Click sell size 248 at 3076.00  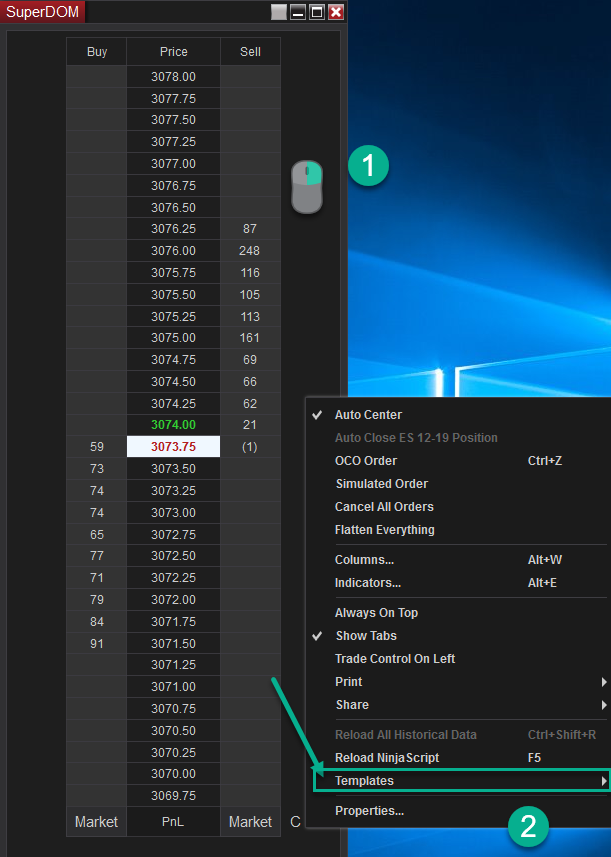point(250,251)
